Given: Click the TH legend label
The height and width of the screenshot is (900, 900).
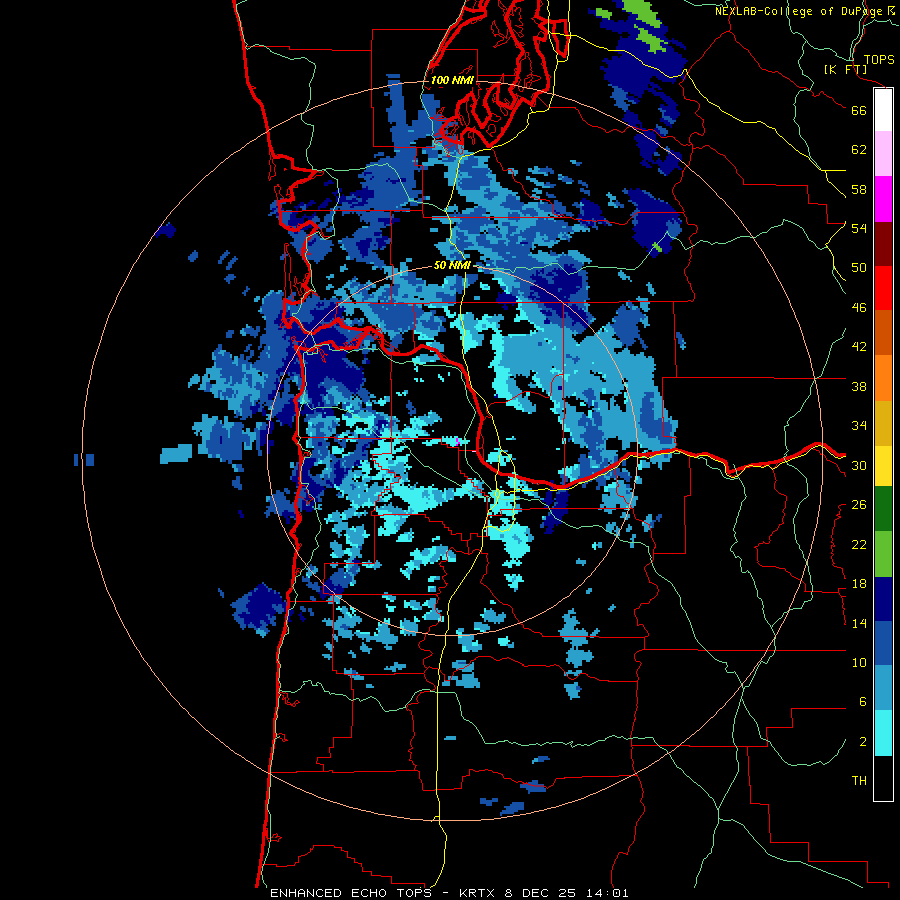Looking at the screenshot, I should coord(859,781).
